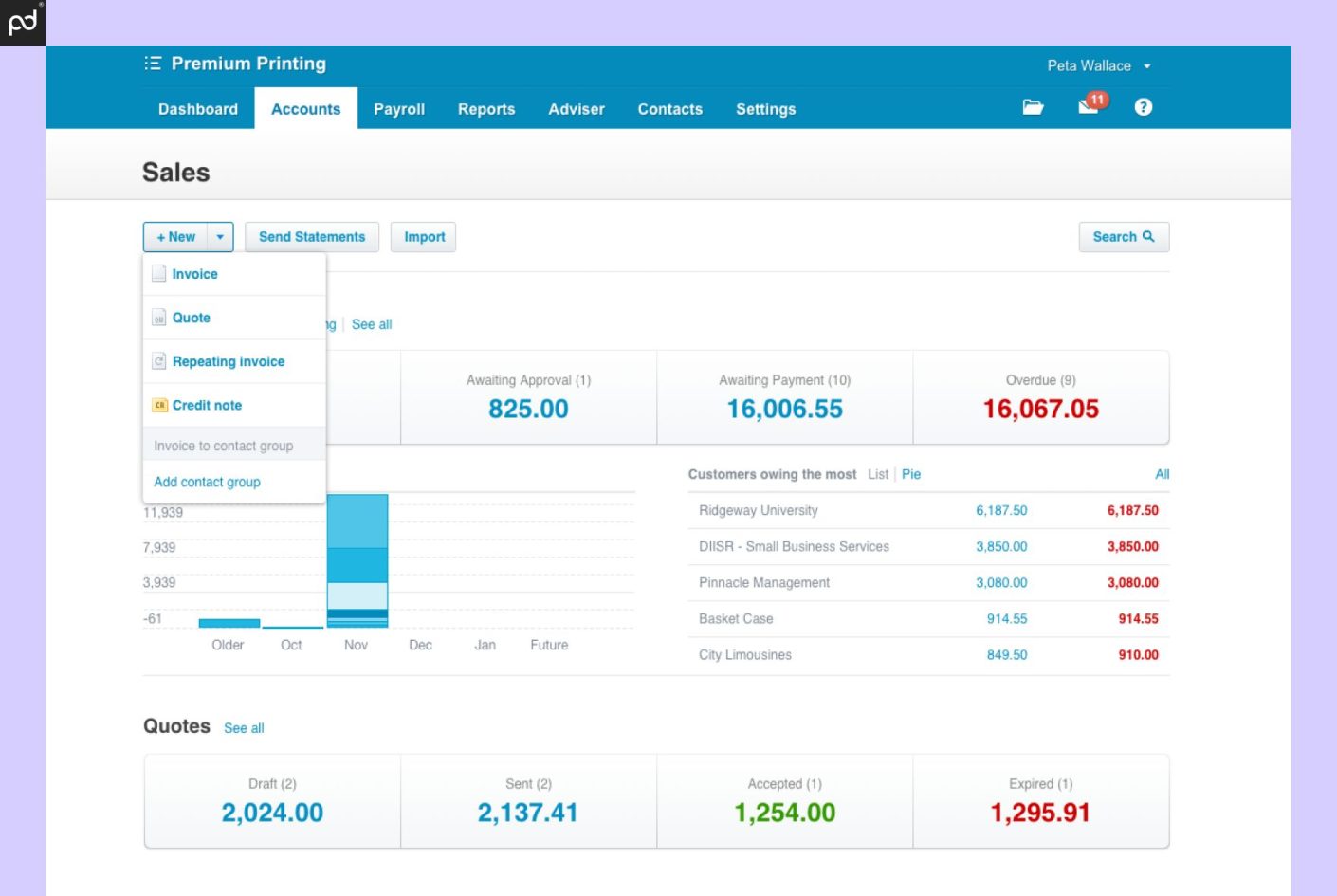Click the pd logo in the corner

[x=22, y=22]
